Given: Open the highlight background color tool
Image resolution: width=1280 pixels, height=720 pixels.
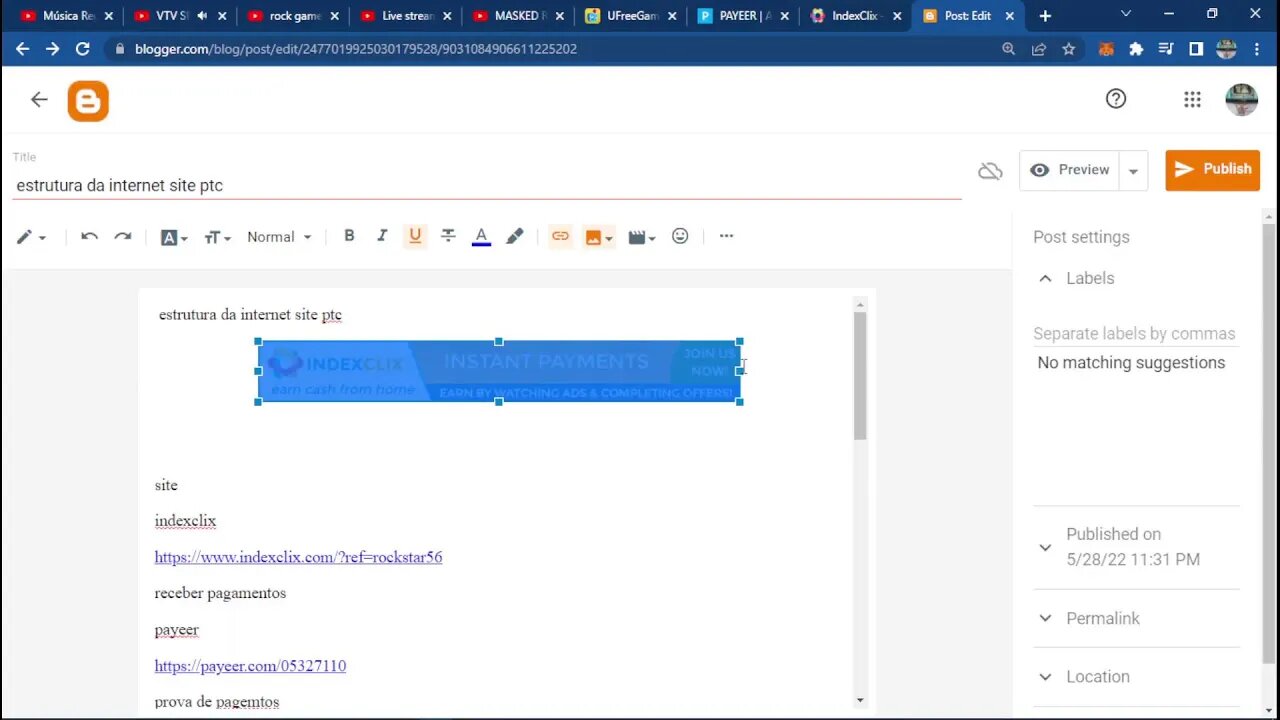Looking at the screenshot, I should [514, 236].
